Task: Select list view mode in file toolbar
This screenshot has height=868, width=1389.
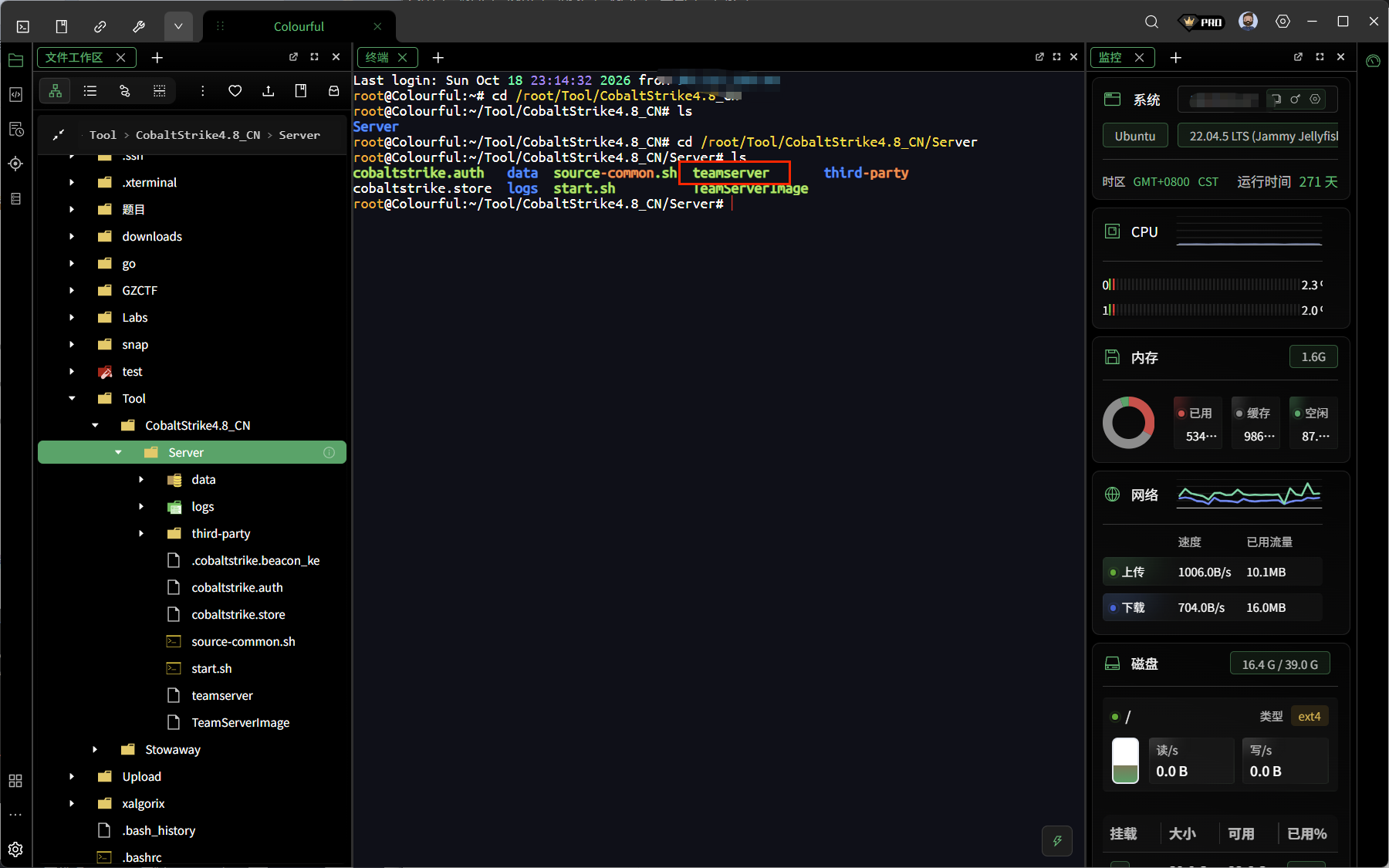Action: point(90,91)
